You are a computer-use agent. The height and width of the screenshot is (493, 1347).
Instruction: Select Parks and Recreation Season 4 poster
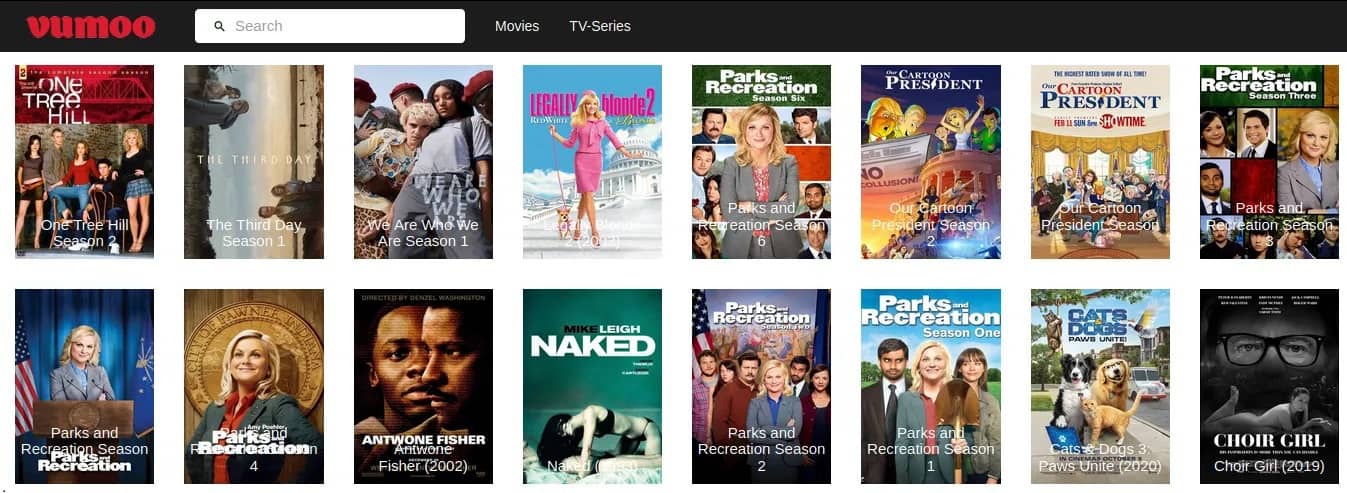(x=254, y=386)
